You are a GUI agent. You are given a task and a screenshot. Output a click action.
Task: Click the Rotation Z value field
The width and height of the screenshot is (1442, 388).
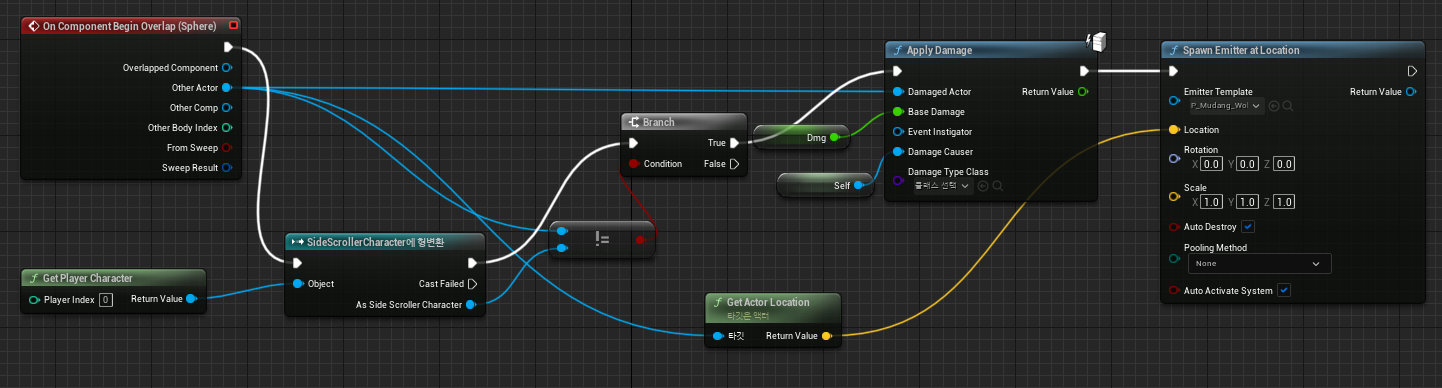[1285, 164]
